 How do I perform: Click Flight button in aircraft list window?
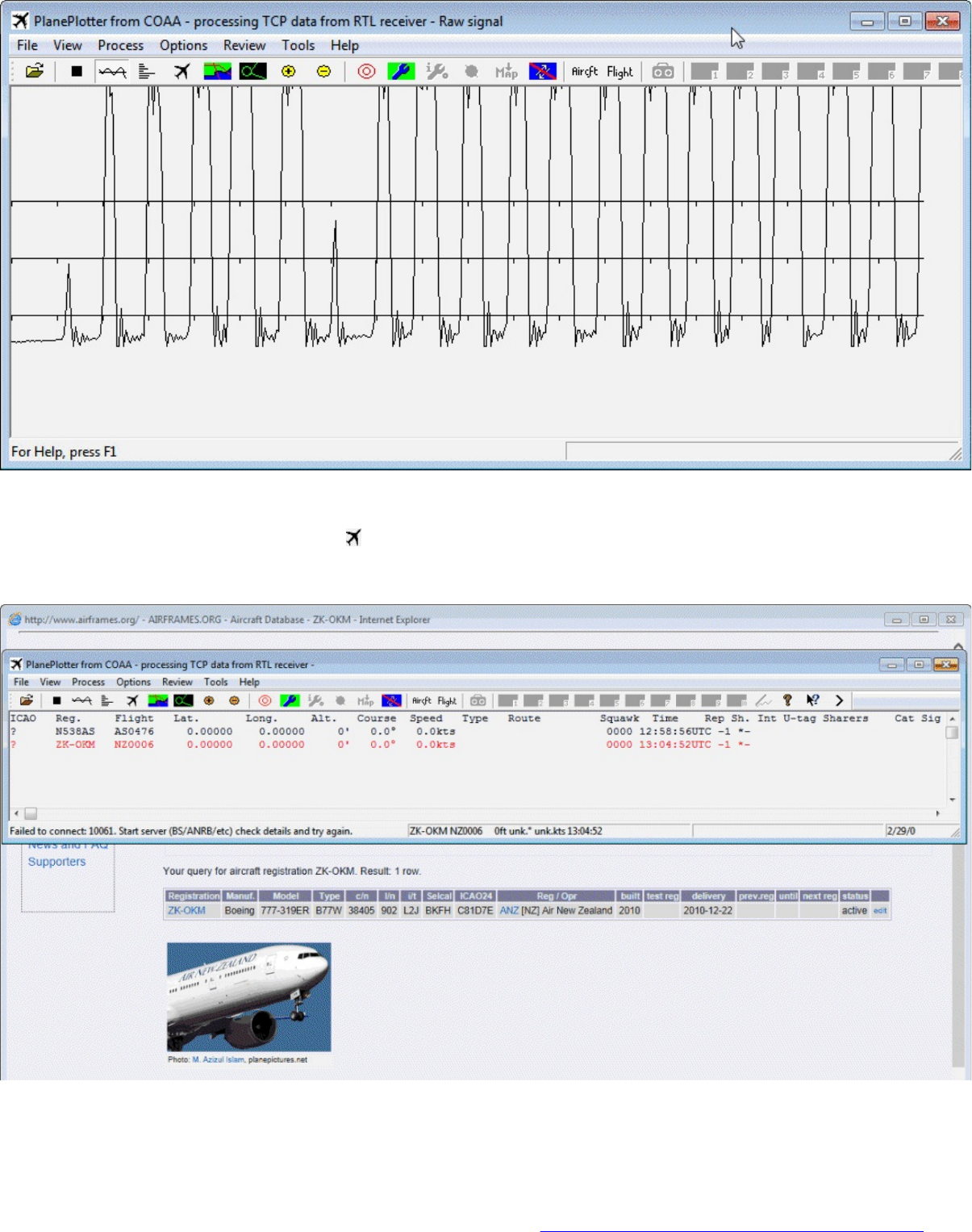tap(447, 700)
